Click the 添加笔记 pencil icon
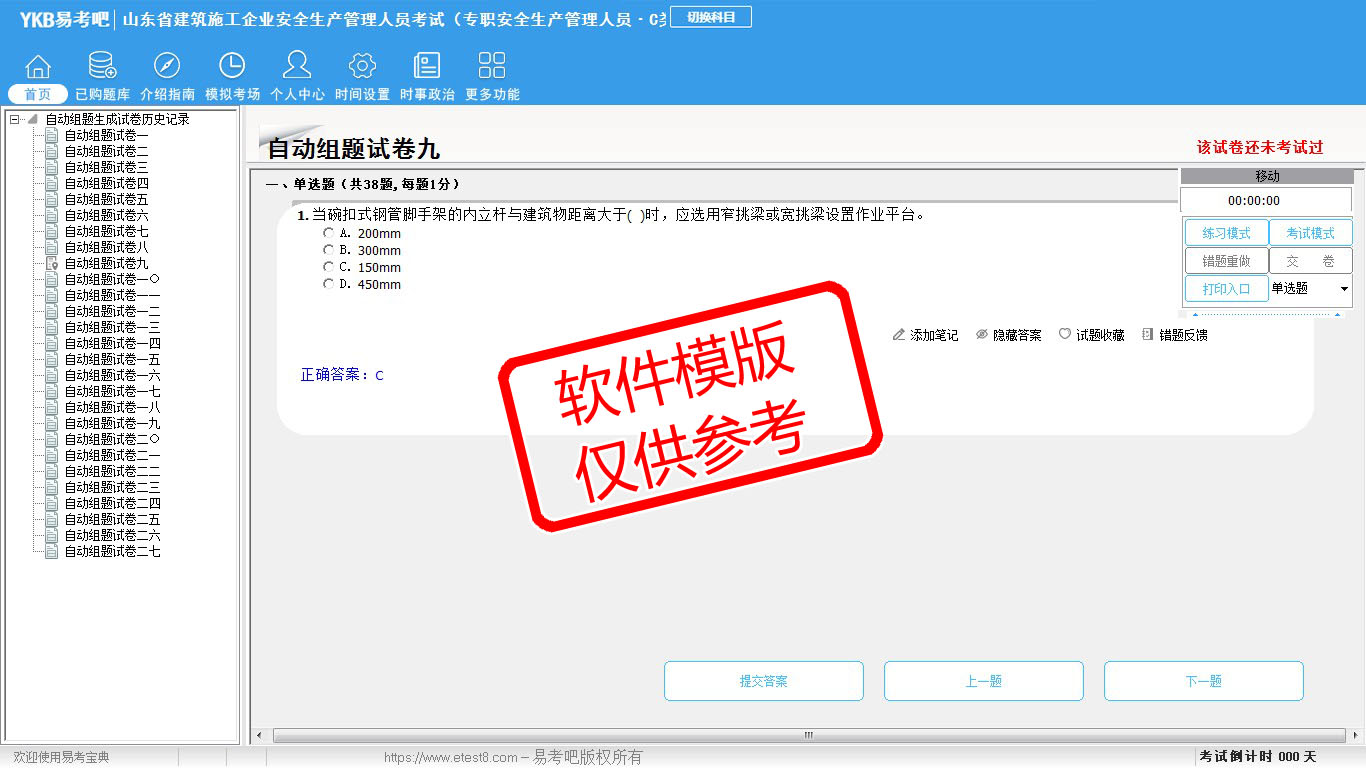1366x768 pixels. [x=899, y=335]
